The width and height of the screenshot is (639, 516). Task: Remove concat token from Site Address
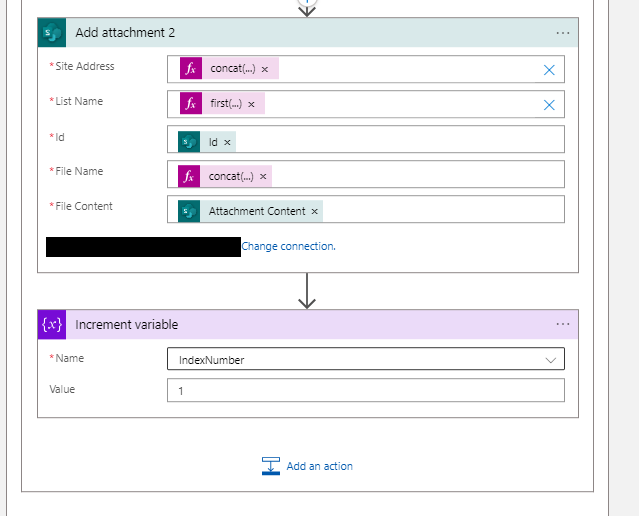(265, 69)
